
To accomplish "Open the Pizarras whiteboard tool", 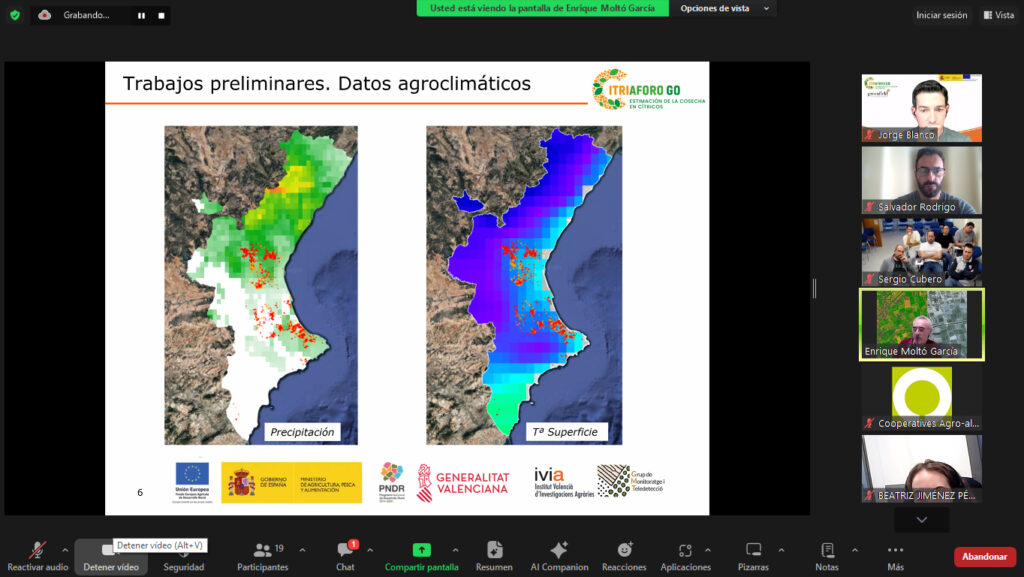I will tap(753, 557).
